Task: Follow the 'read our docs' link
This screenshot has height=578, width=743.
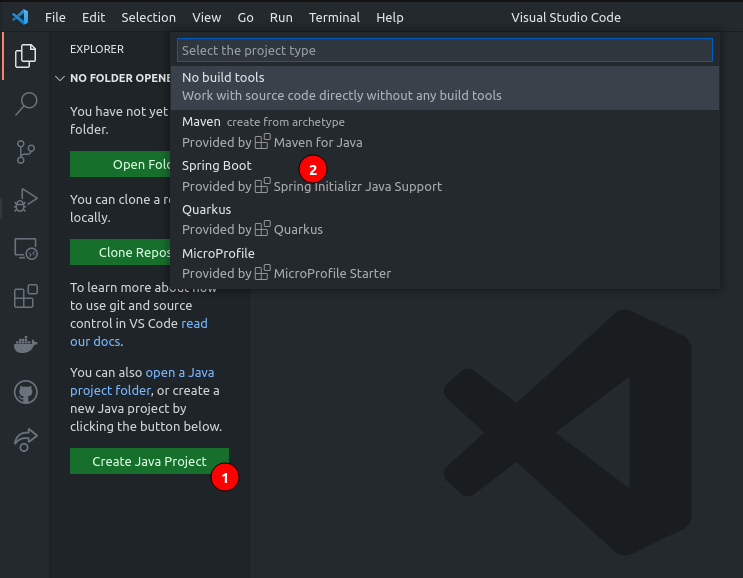Action: pyautogui.click(x=139, y=332)
